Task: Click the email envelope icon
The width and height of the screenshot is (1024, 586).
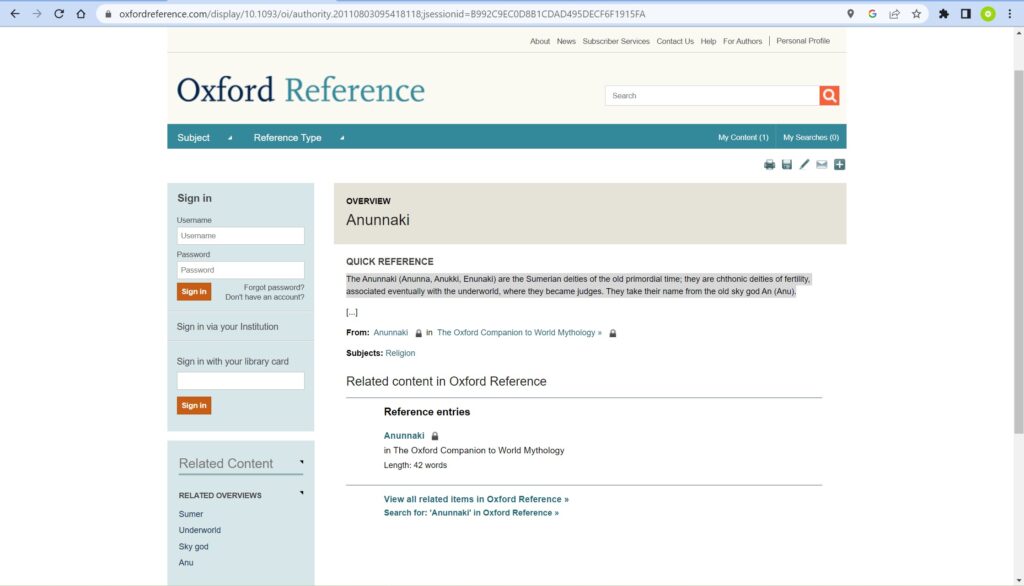Action: [x=822, y=165]
